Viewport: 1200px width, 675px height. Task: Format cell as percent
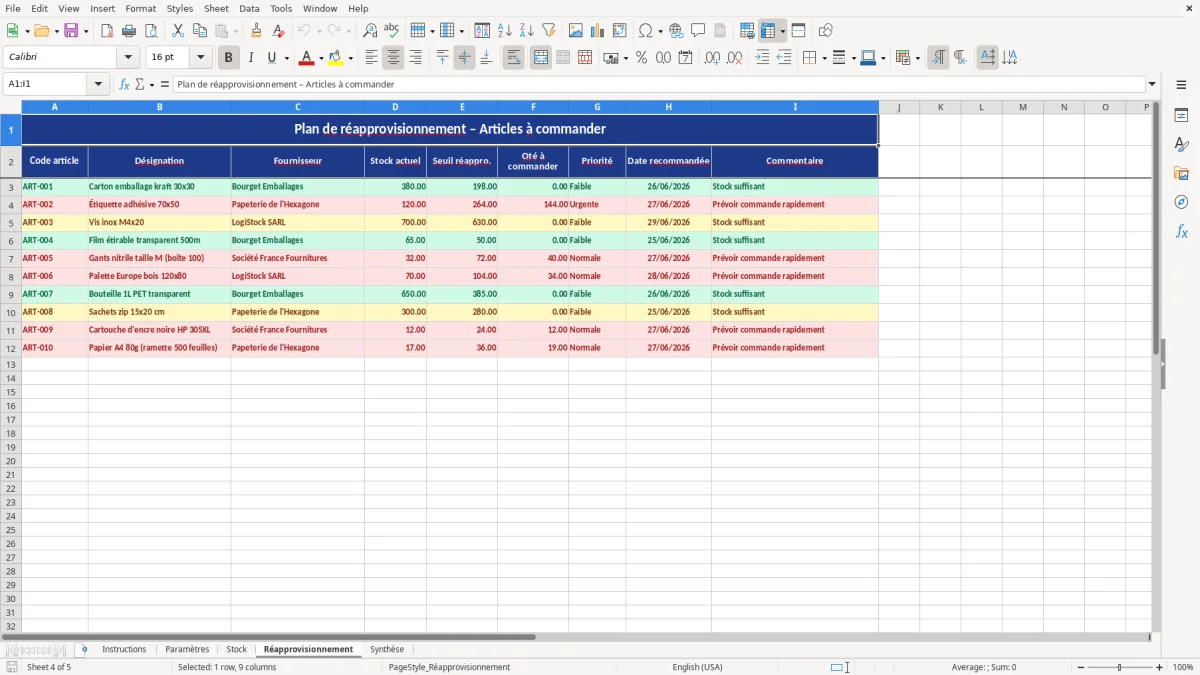[641, 58]
